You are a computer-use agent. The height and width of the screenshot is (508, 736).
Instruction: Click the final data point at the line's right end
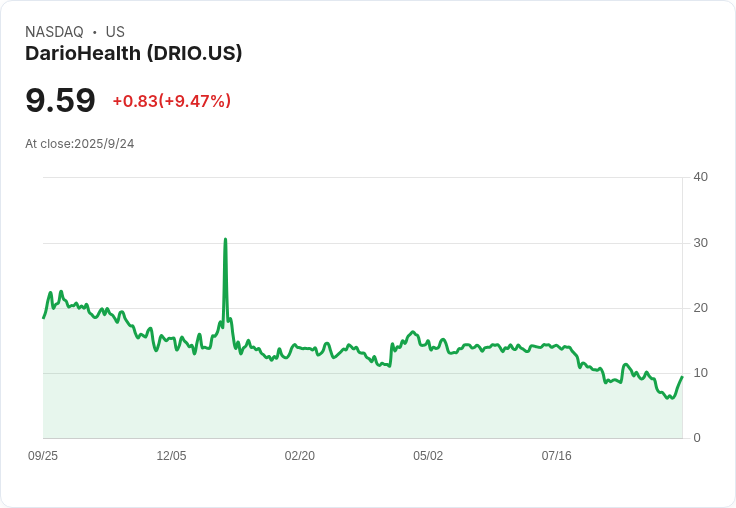pyautogui.click(x=682, y=377)
